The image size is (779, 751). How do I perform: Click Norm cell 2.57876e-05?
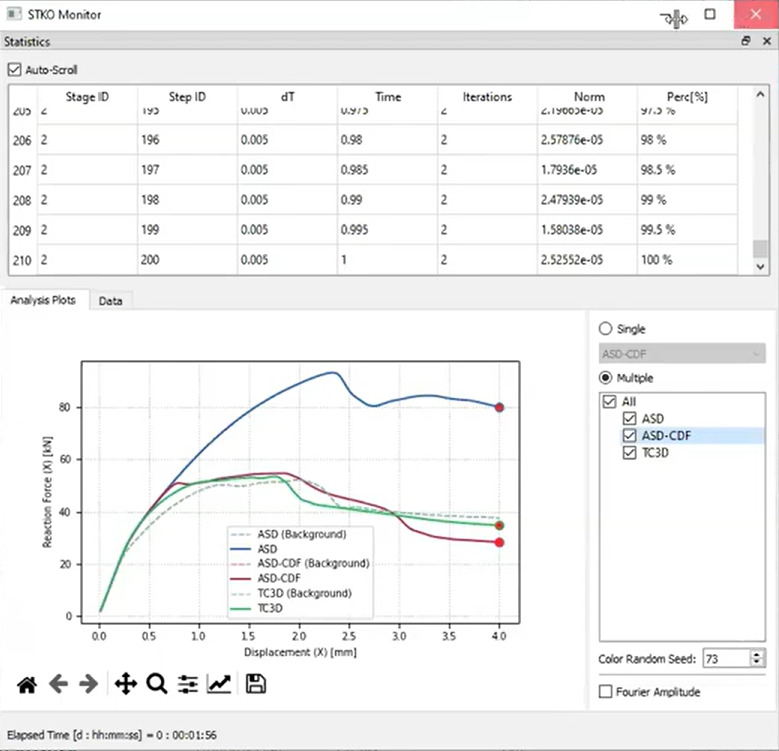pos(587,140)
